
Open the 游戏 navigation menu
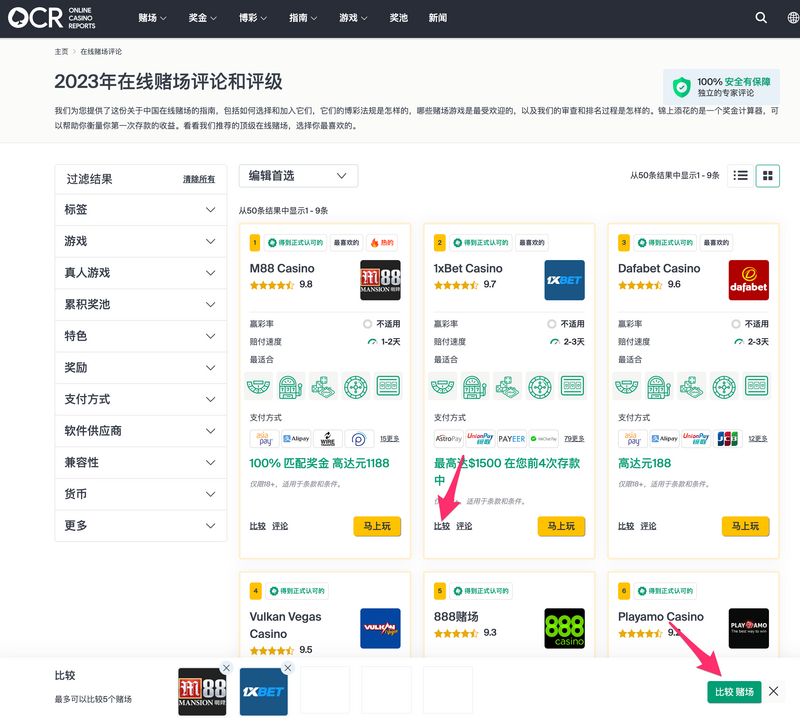click(353, 18)
